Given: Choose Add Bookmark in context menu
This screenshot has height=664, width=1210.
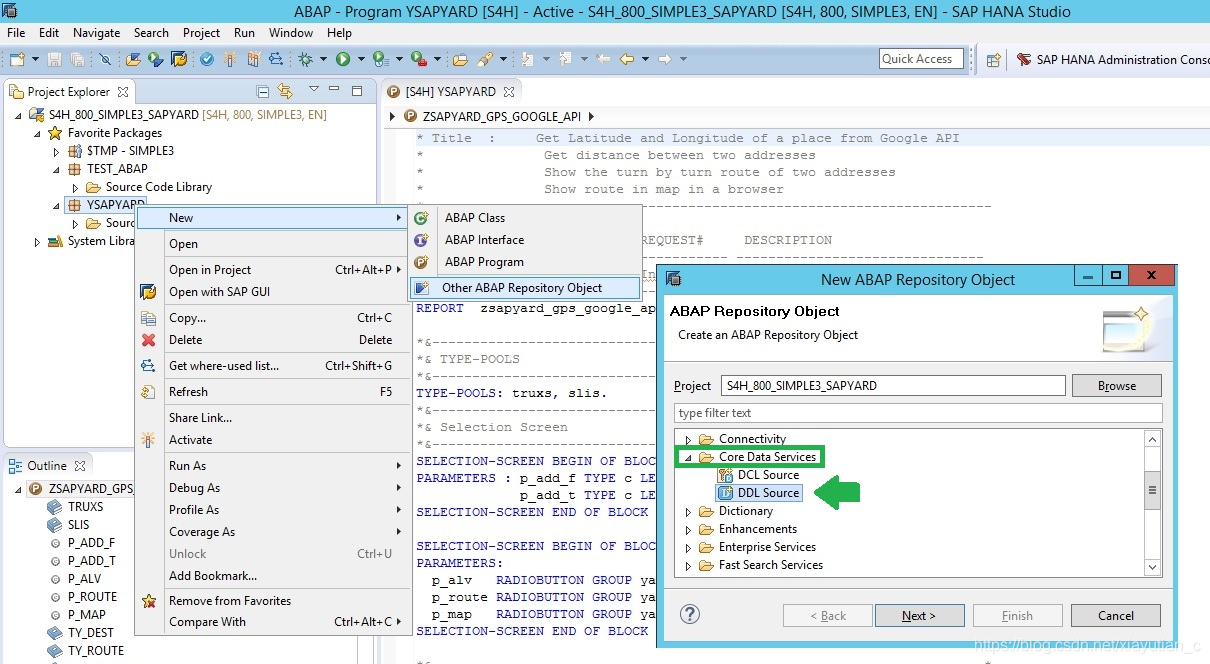Looking at the screenshot, I should pos(272,576).
